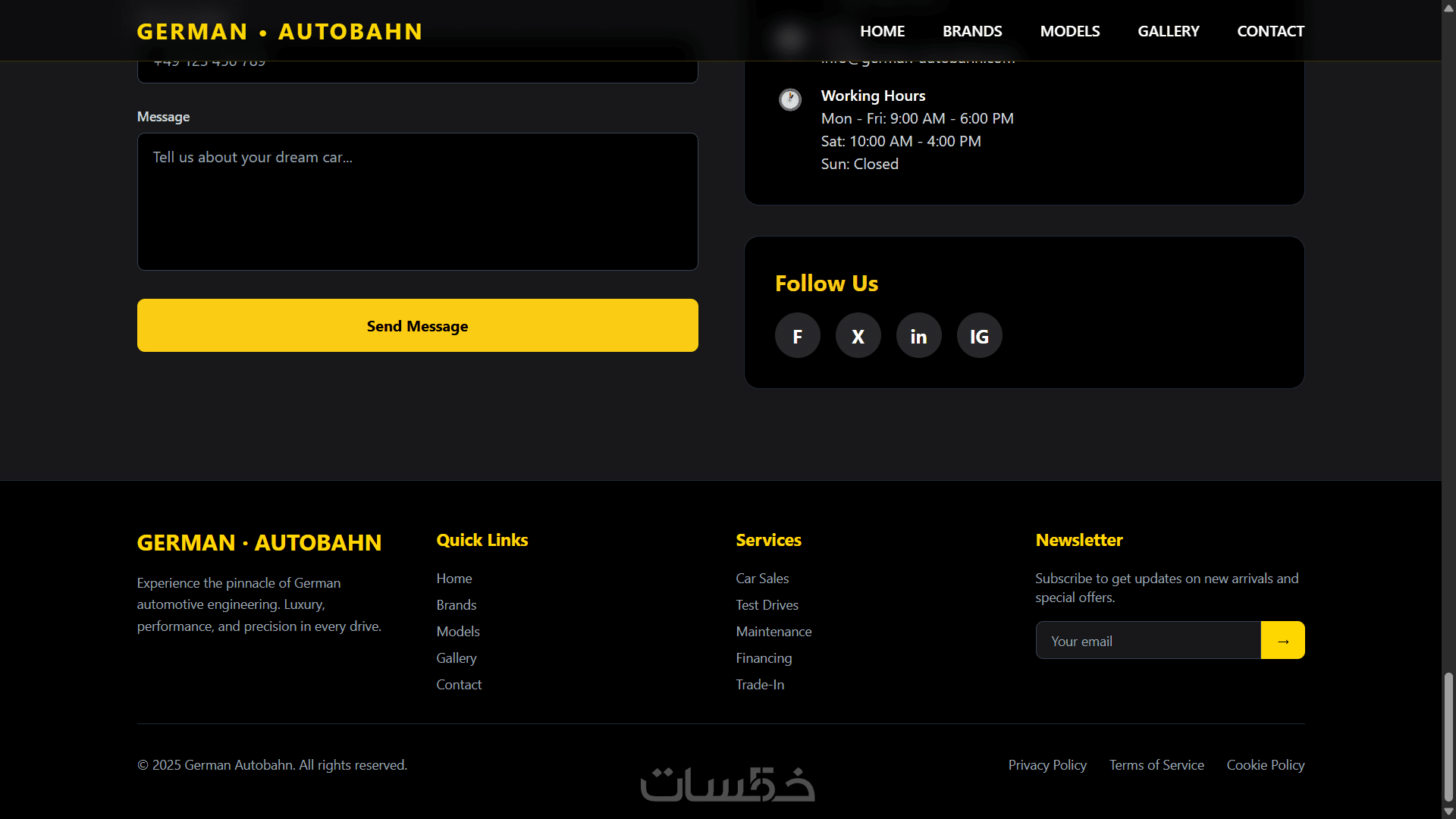Image resolution: width=1456 pixels, height=819 pixels.
Task: Click the German Autobahn header logo
Action: 279,31
